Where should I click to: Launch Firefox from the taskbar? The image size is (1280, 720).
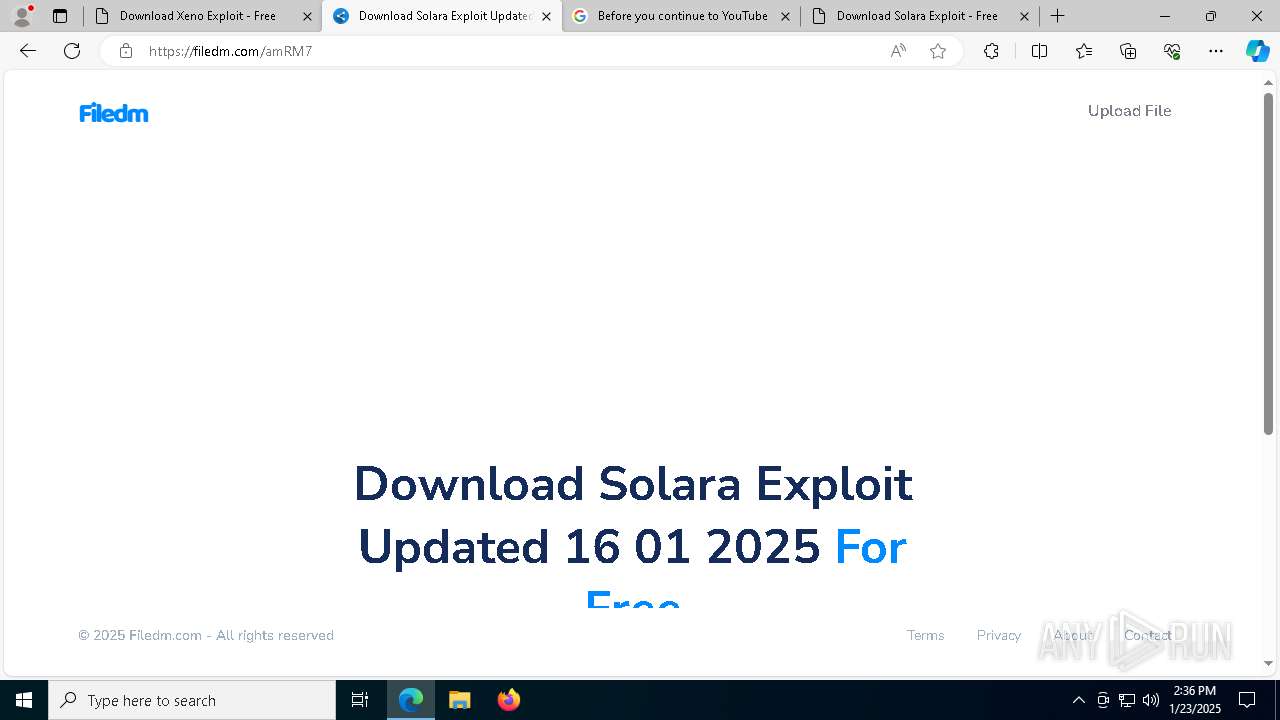click(508, 700)
